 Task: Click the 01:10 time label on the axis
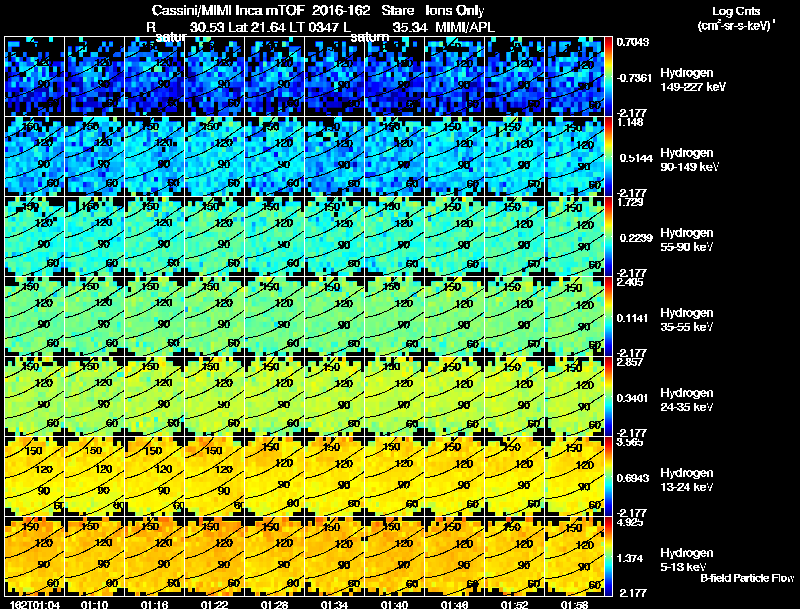[94, 604]
